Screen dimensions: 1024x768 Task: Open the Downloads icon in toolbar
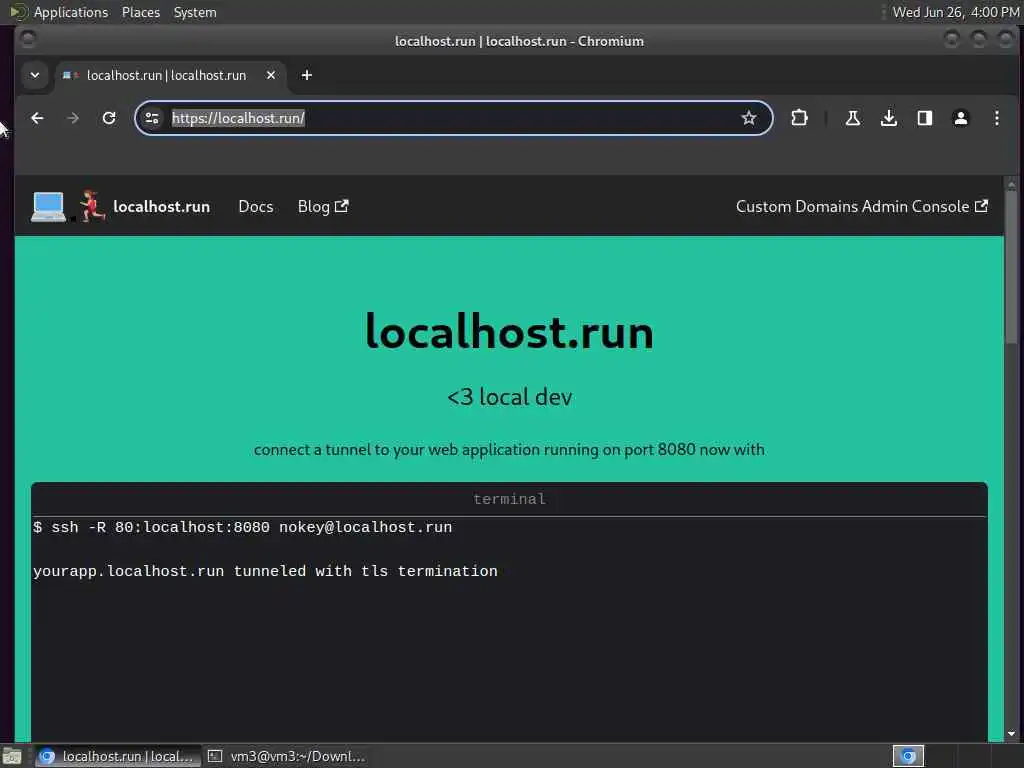[888, 118]
